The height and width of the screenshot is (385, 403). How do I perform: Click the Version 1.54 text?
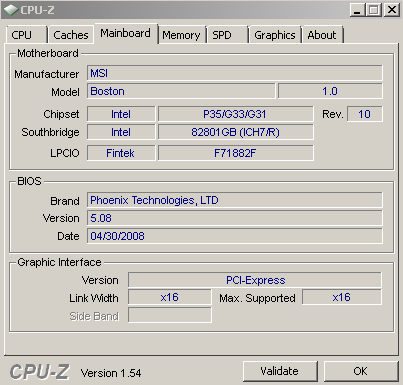click(111, 373)
